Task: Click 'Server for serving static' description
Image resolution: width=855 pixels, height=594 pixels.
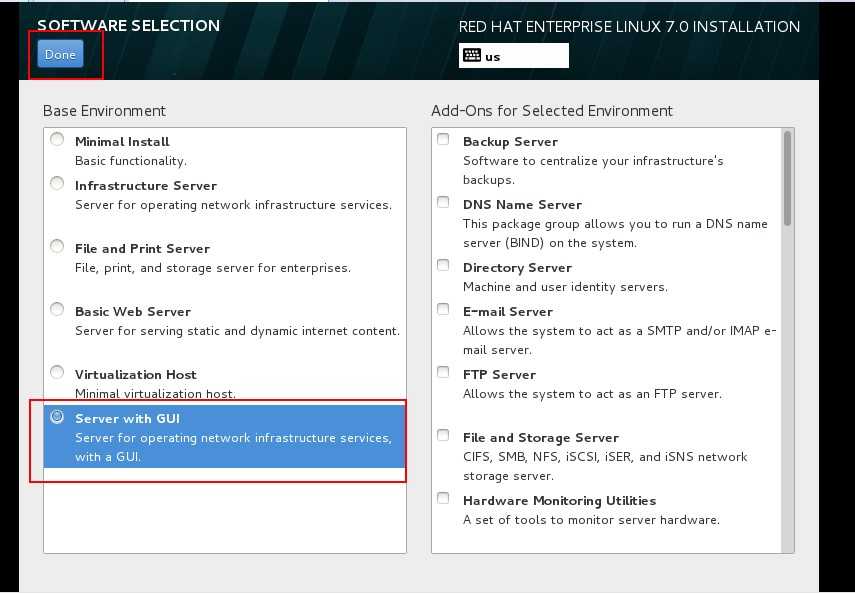Action: pos(237,331)
